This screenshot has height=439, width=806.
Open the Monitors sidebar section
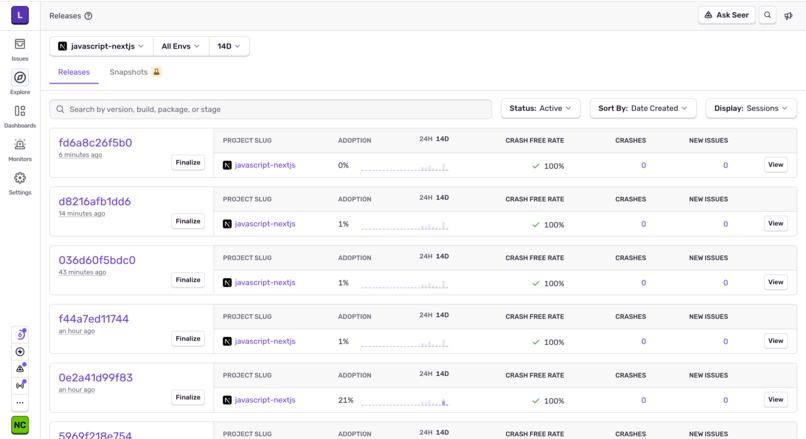[x=20, y=150]
